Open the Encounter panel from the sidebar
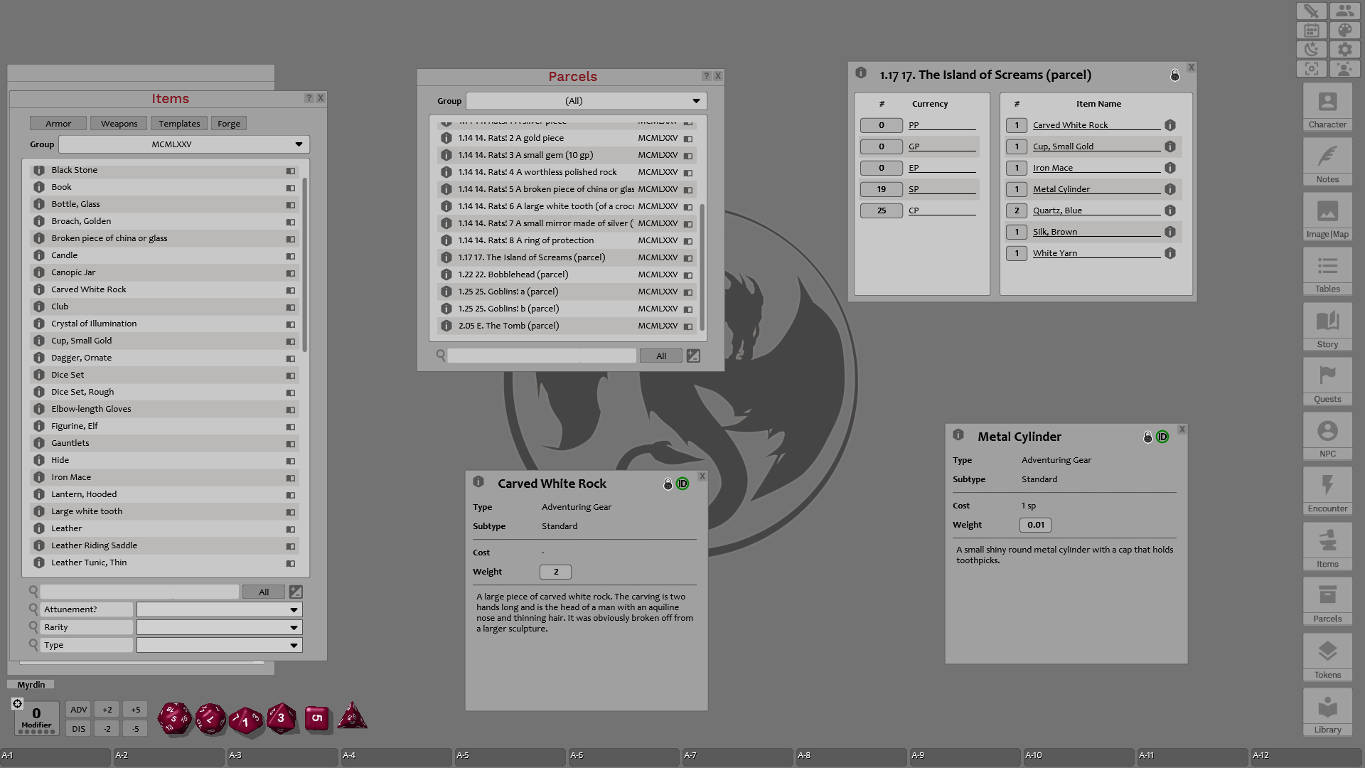Image resolution: width=1365 pixels, height=768 pixels. (1327, 490)
